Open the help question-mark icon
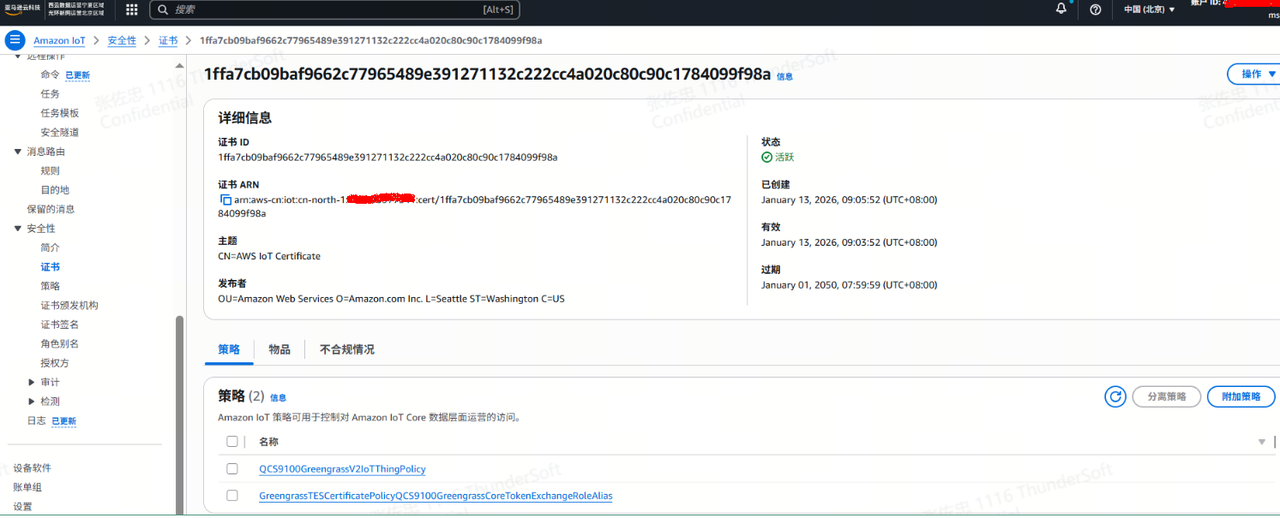This screenshot has width=1280, height=518. pos(1095,9)
